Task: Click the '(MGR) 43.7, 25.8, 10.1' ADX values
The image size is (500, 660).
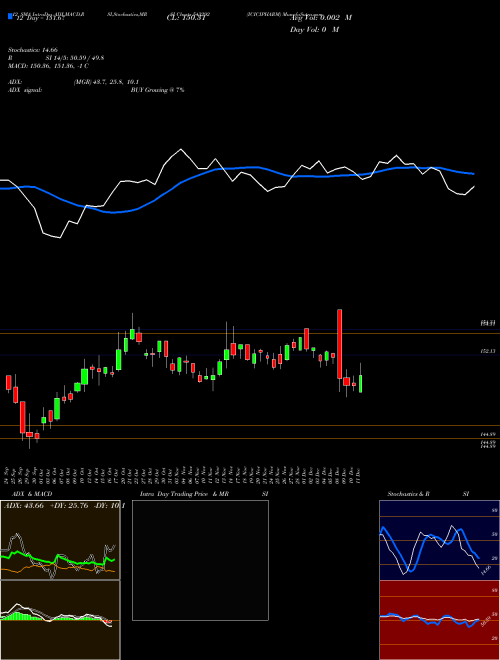Action: (106, 82)
